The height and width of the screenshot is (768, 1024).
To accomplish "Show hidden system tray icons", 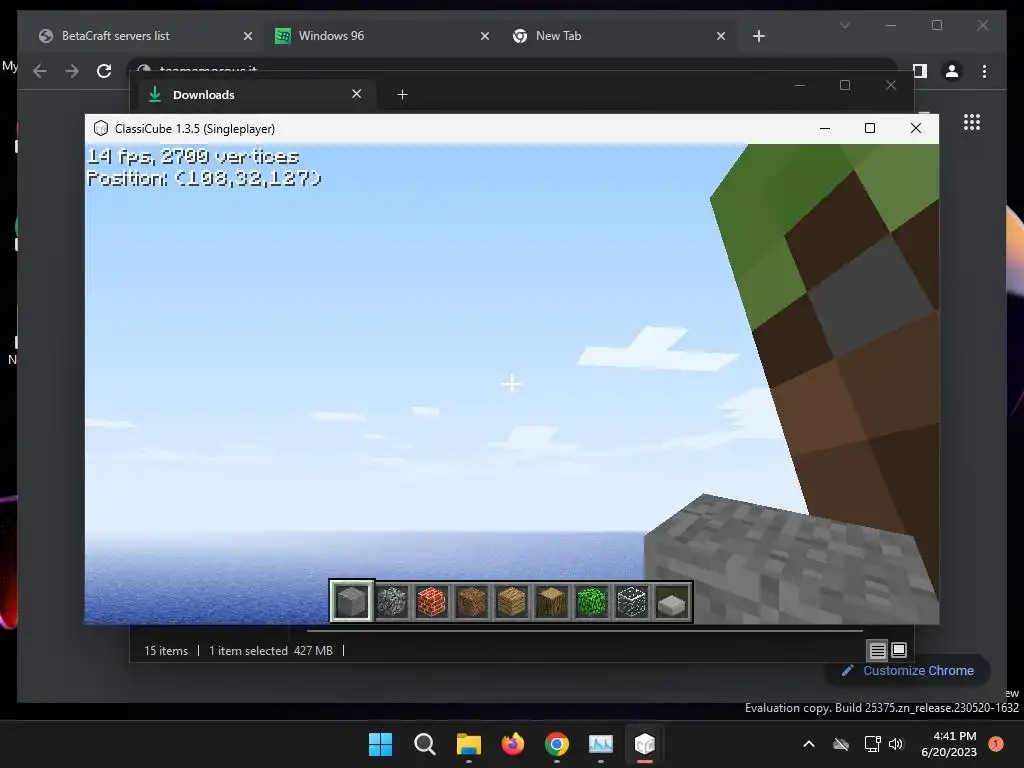I will point(808,744).
